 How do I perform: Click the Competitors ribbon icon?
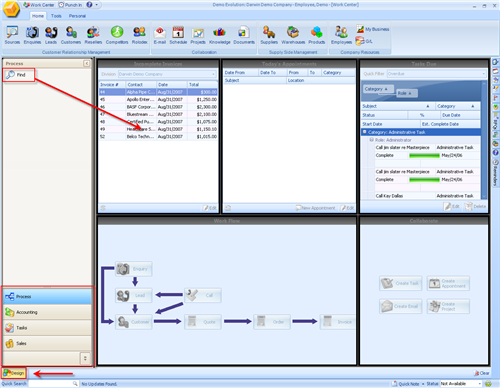117,35
